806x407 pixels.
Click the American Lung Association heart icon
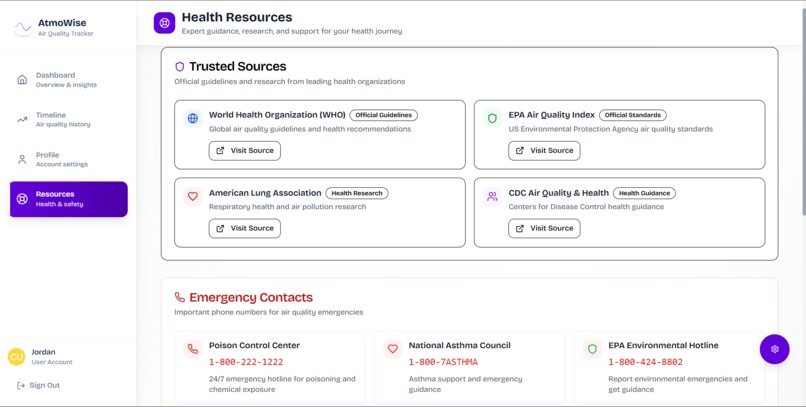tap(193, 196)
